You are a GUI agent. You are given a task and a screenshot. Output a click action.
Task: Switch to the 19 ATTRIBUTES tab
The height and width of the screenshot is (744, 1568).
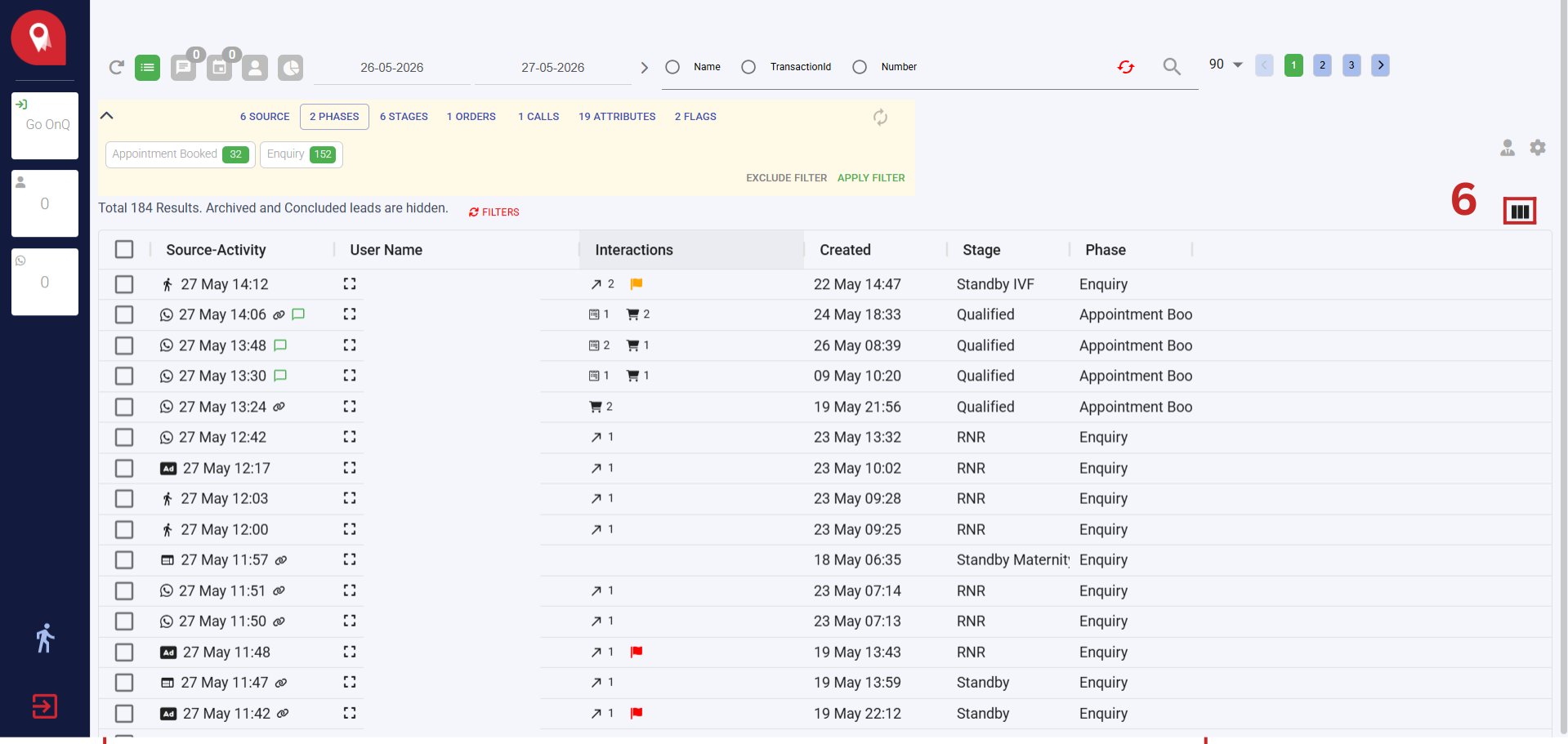pyautogui.click(x=617, y=117)
